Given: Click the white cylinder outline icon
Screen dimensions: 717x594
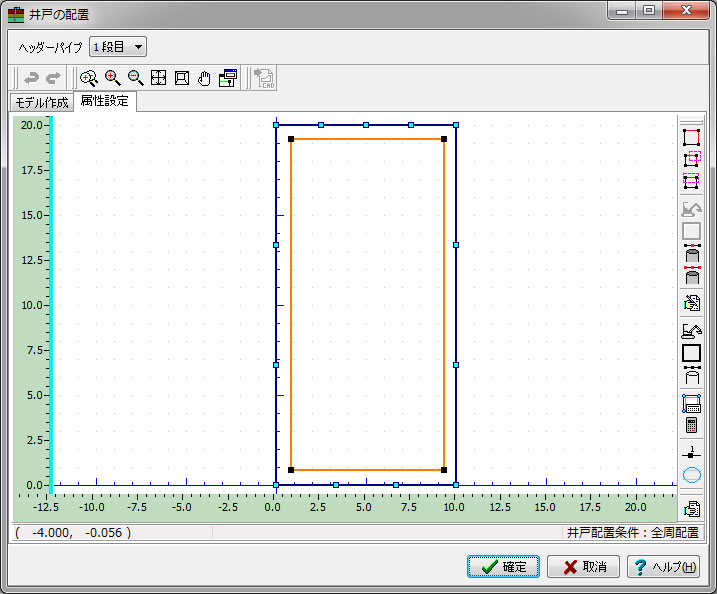Looking at the screenshot, I should (x=692, y=375).
